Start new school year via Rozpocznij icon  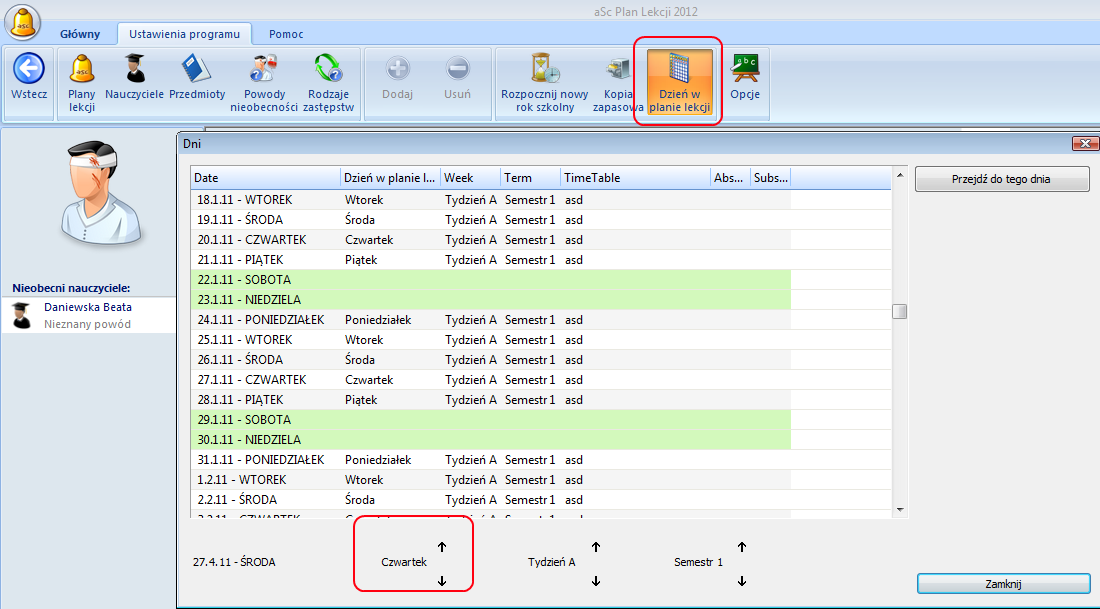pos(545,69)
